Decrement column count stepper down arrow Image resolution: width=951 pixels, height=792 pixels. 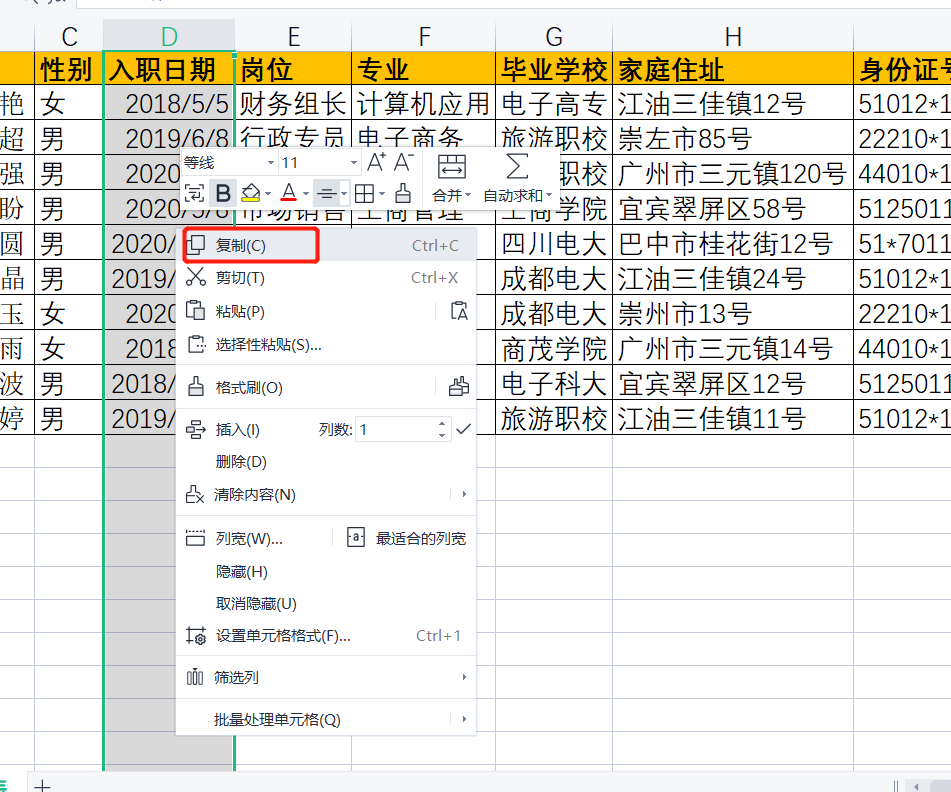442,435
